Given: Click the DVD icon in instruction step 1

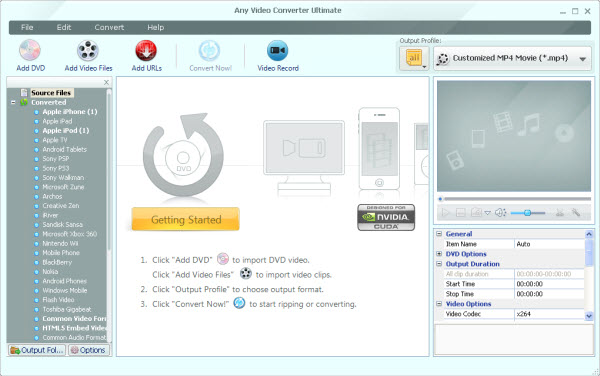Looking at the screenshot, I should pos(223,259).
